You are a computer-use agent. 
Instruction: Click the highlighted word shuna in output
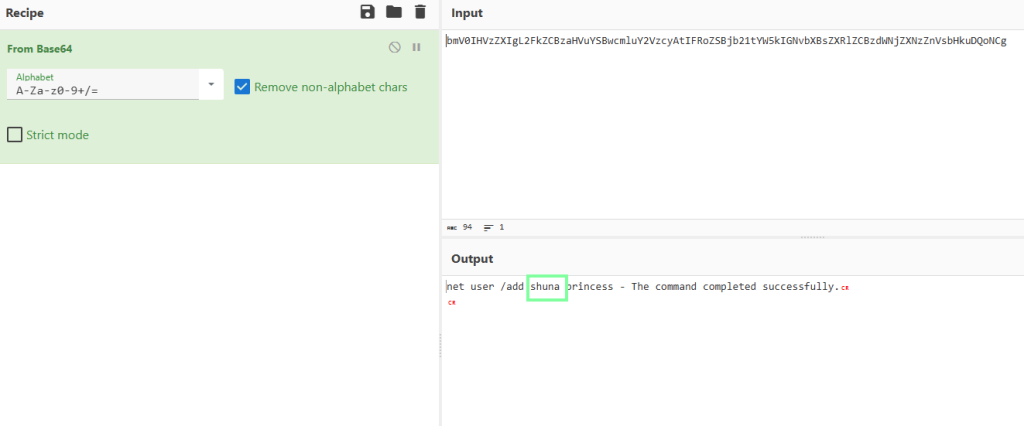547,287
